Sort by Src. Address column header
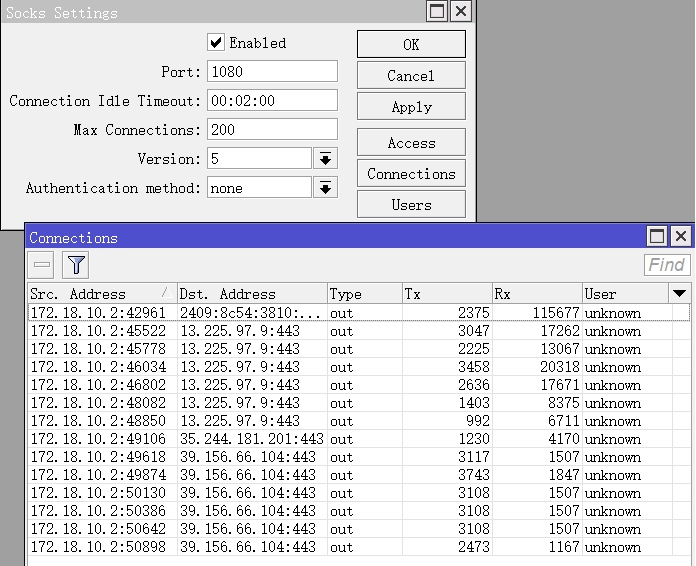The image size is (696, 566). tap(100, 294)
